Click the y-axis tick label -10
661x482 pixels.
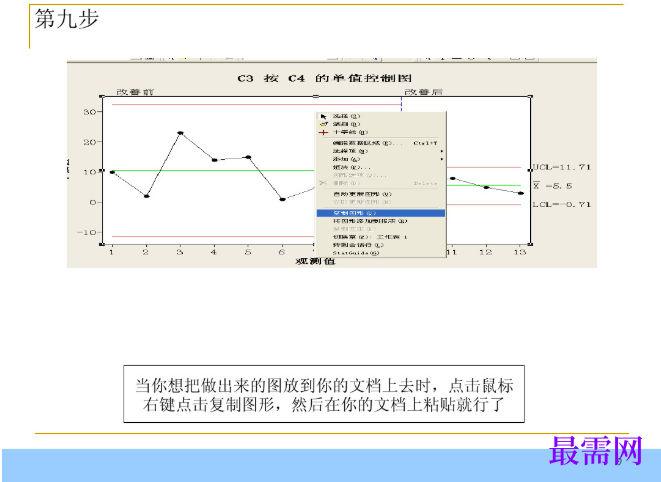point(87,232)
